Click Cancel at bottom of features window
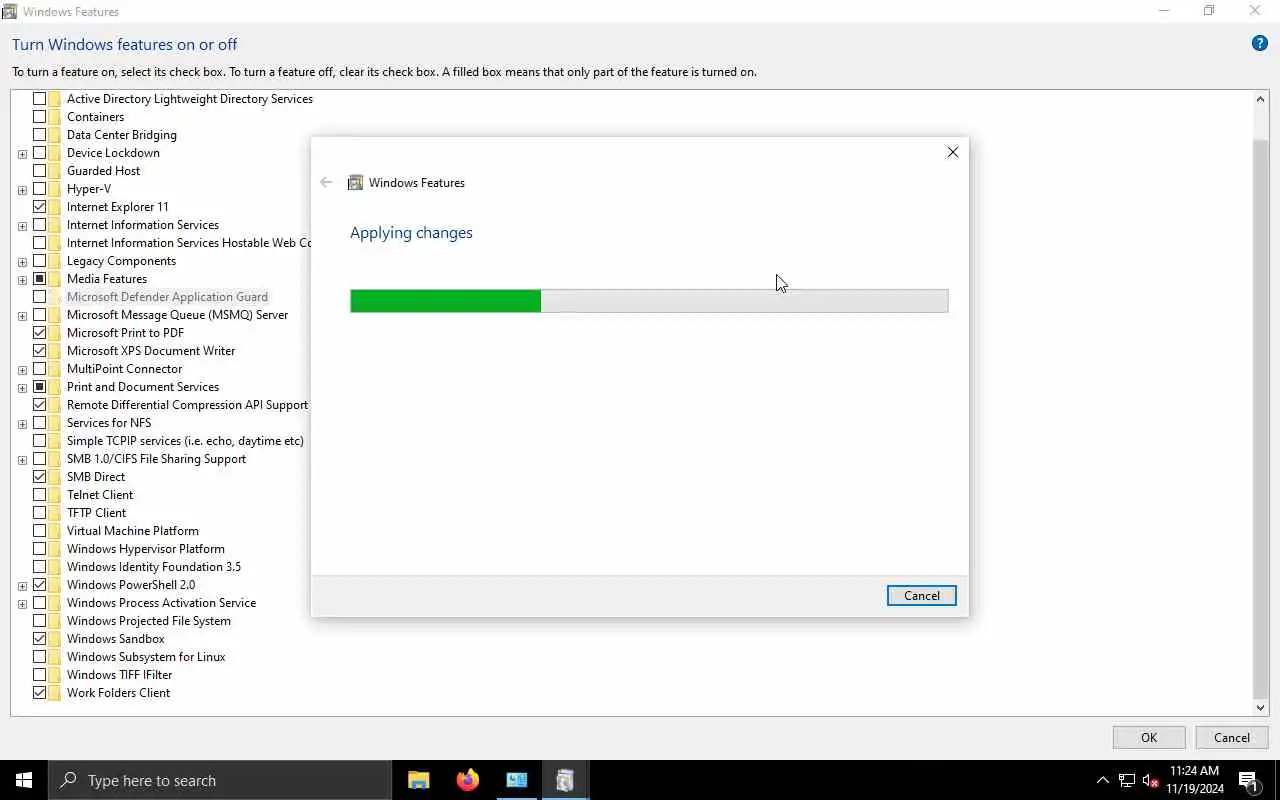Screen dimensions: 1280x800 pyautogui.click(x=1231, y=737)
